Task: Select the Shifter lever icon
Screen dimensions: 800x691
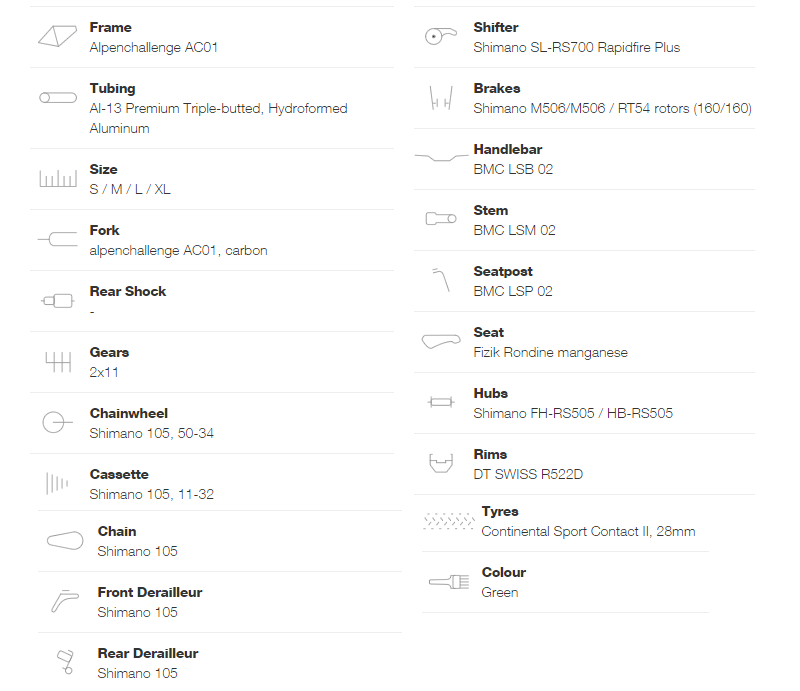Action: (x=441, y=36)
